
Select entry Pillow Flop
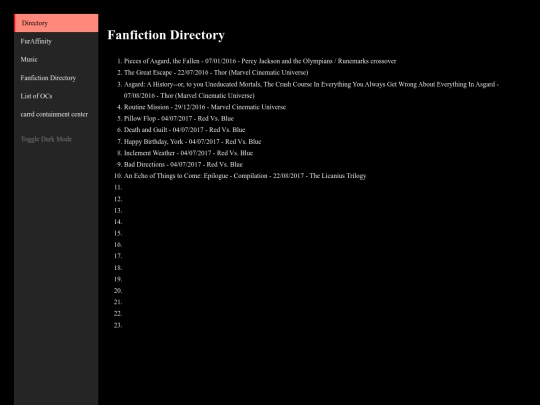[x=179, y=118]
